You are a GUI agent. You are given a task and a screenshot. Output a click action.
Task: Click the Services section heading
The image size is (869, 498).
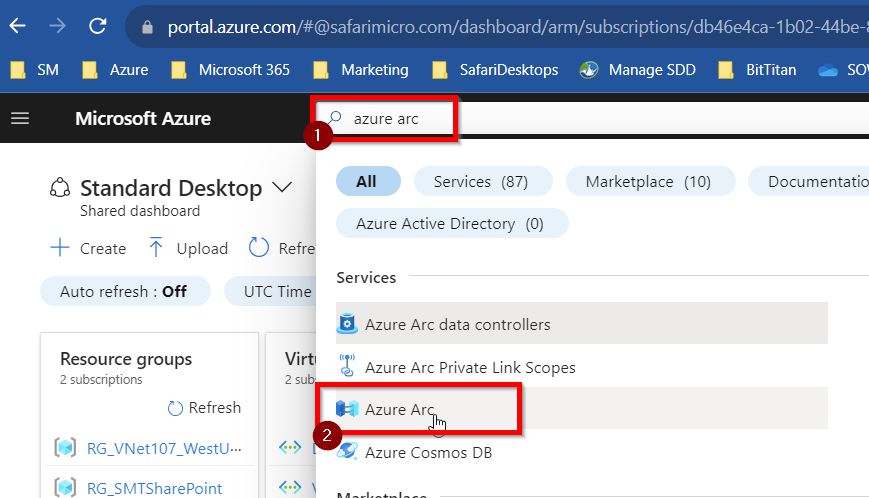[x=366, y=277]
